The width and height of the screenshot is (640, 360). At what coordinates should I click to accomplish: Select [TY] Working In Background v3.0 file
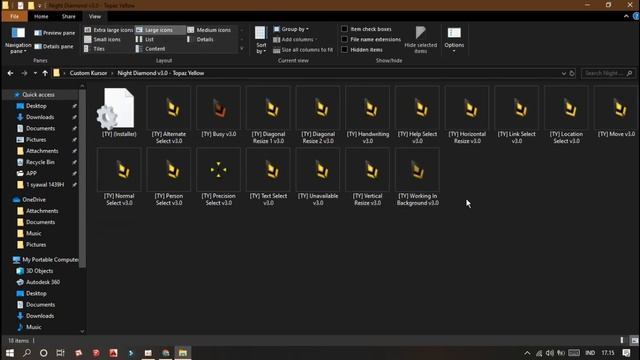tap(418, 177)
